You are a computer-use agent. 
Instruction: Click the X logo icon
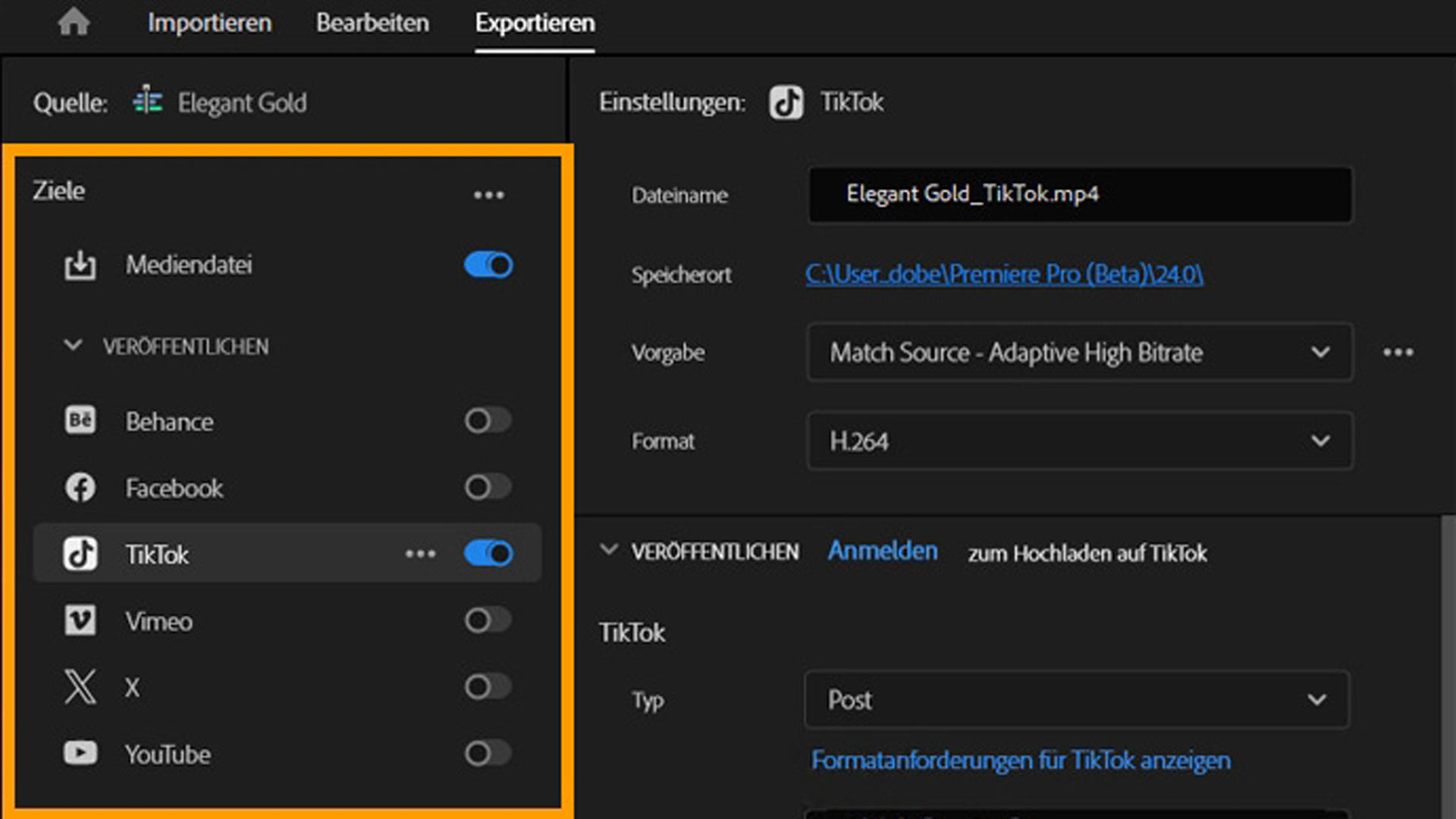pos(80,687)
